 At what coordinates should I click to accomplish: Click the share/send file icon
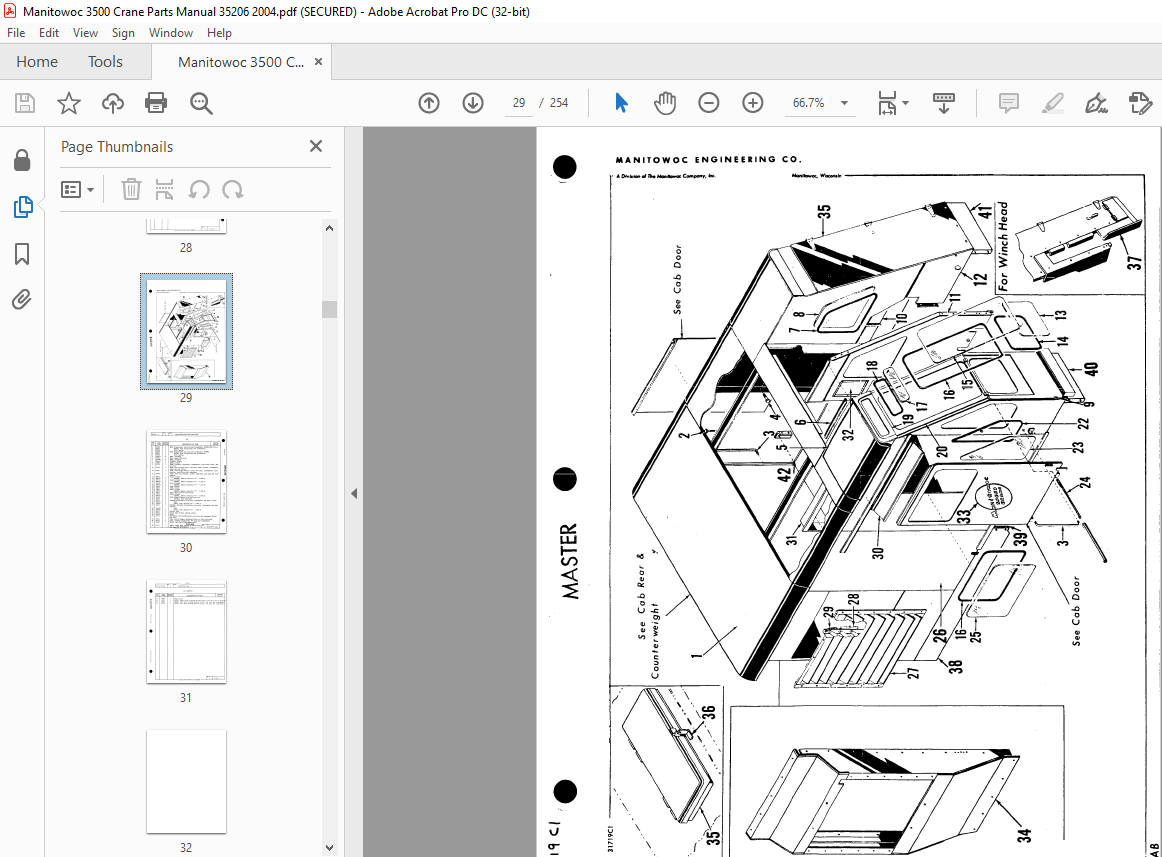pyautogui.click(x=1140, y=103)
